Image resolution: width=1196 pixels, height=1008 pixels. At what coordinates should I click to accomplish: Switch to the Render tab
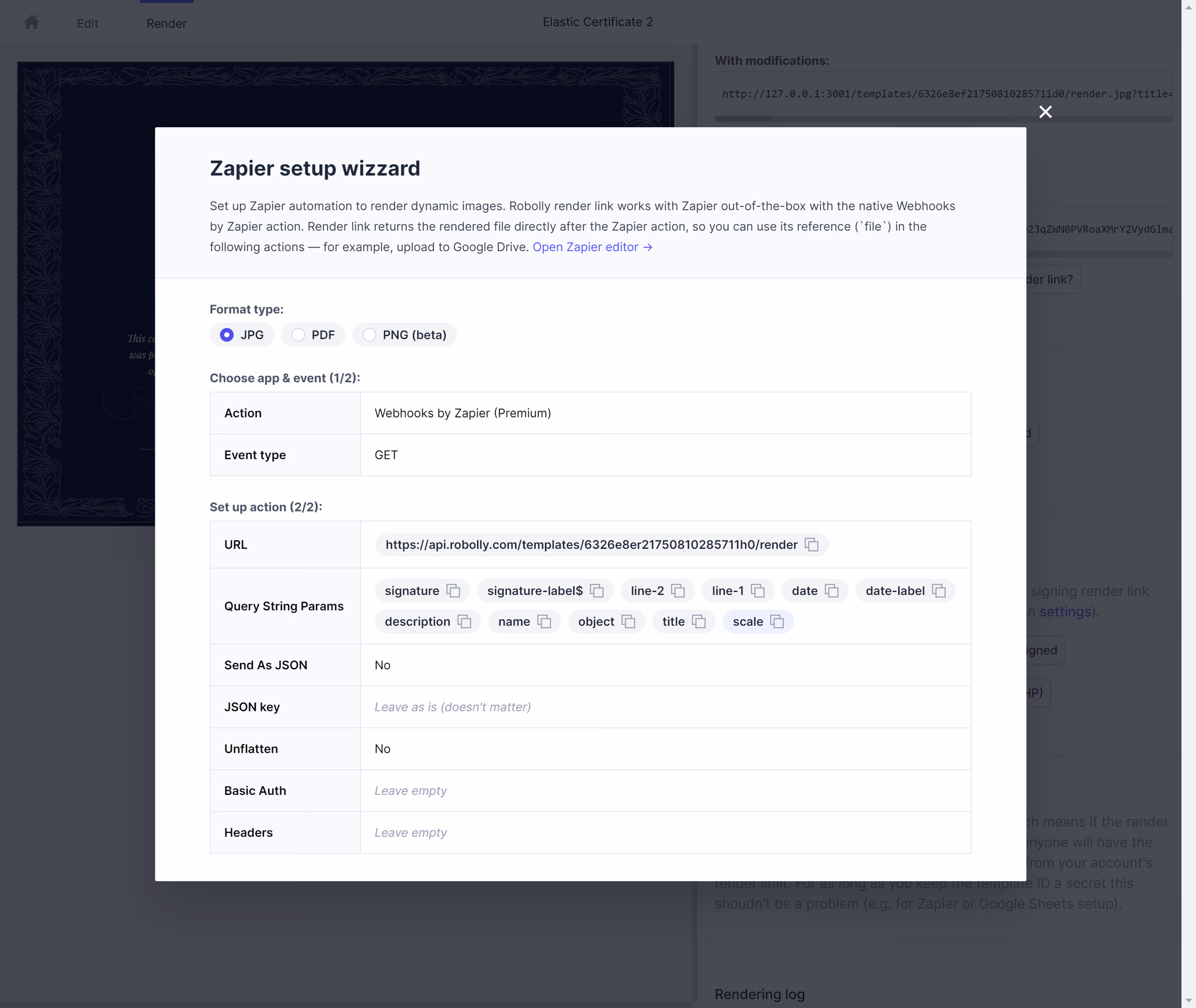(166, 23)
